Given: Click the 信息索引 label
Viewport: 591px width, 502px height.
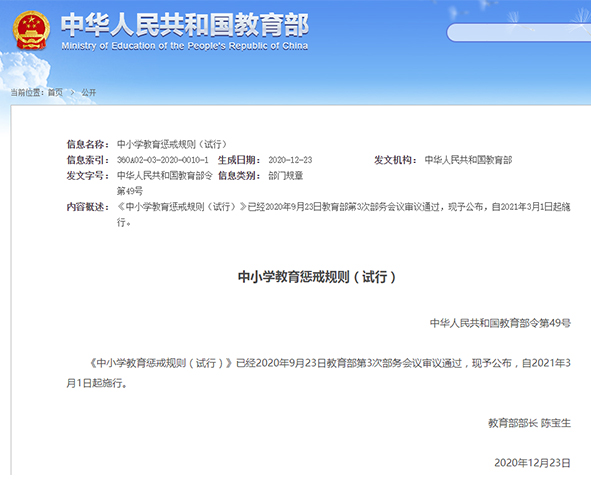Looking at the screenshot, I should [x=87, y=160].
